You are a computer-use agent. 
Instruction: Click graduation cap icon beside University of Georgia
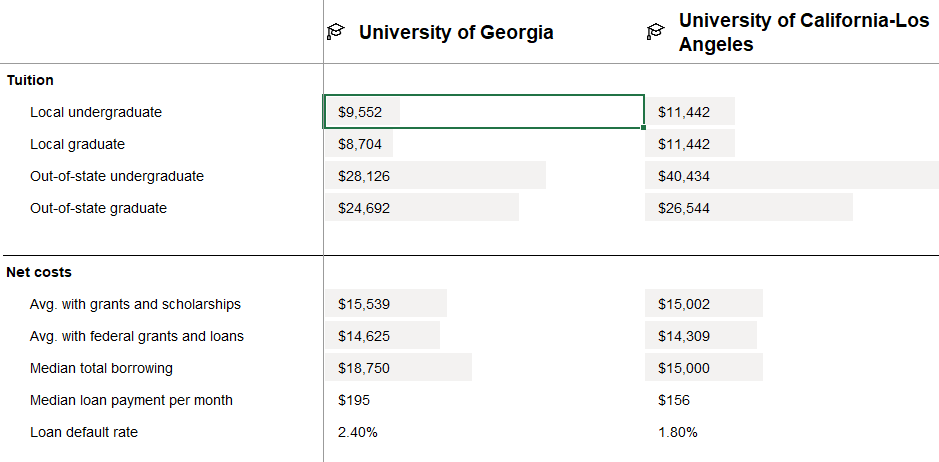tap(336, 33)
